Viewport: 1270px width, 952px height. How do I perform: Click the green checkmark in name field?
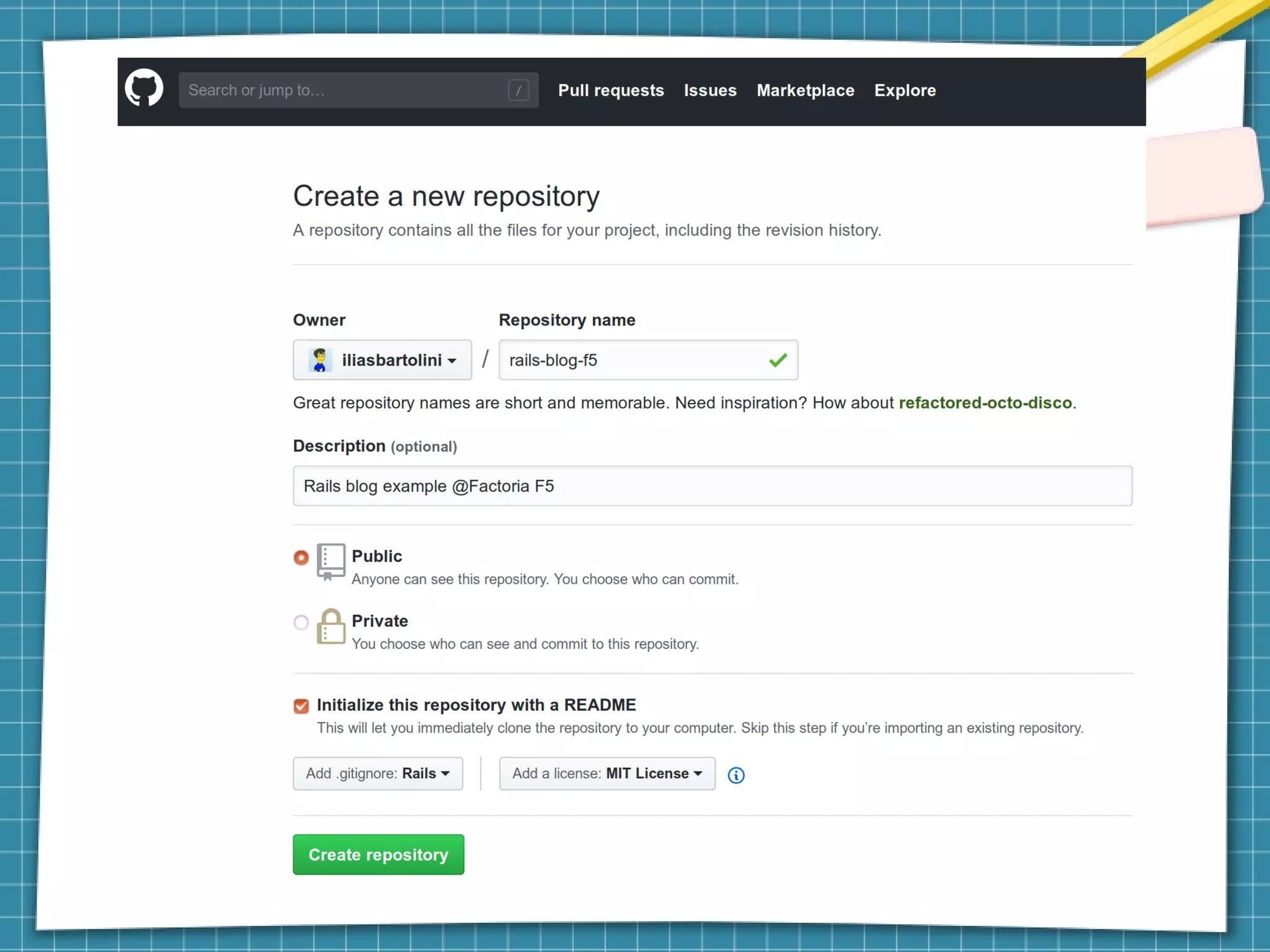tap(778, 360)
